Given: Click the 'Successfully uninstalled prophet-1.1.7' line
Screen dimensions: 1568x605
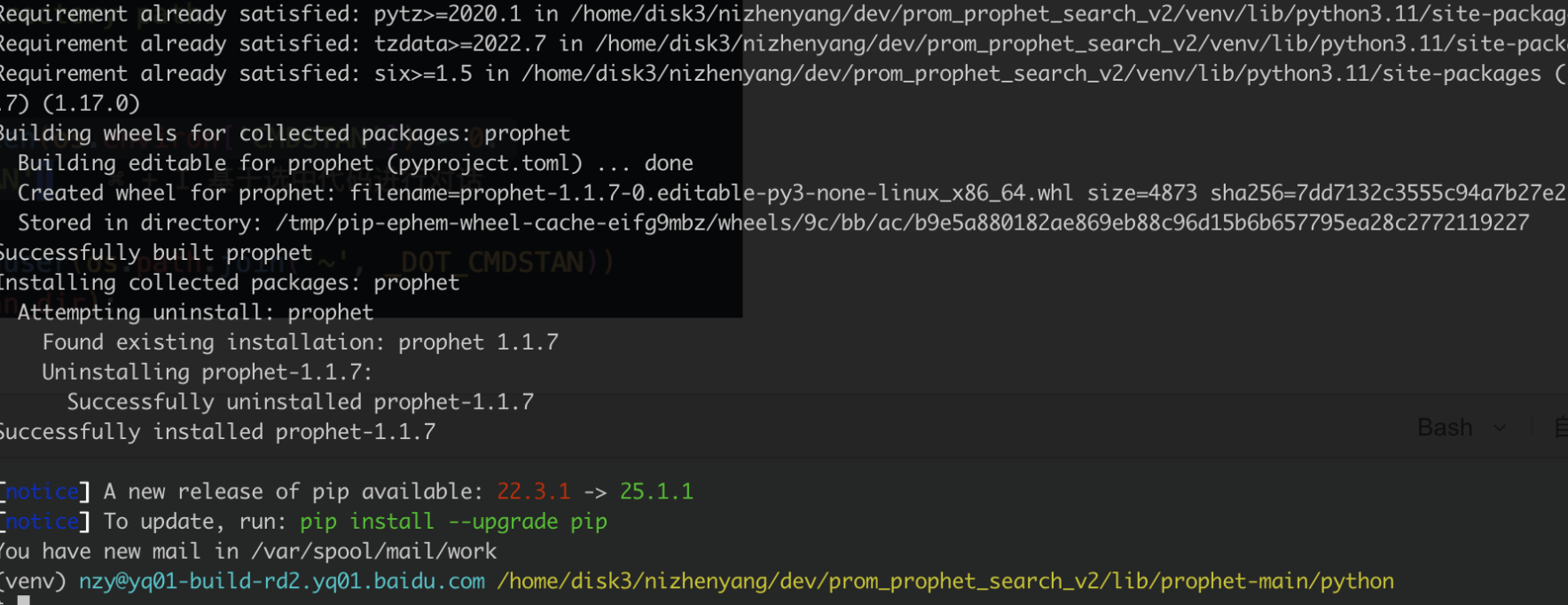Looking at the screenshot, I should (300, 402).
